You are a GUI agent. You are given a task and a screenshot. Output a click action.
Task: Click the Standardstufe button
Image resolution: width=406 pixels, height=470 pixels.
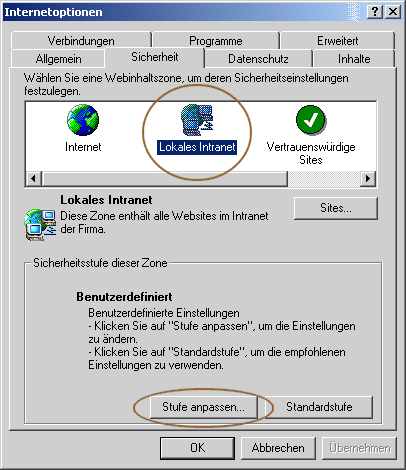(319, 407)
